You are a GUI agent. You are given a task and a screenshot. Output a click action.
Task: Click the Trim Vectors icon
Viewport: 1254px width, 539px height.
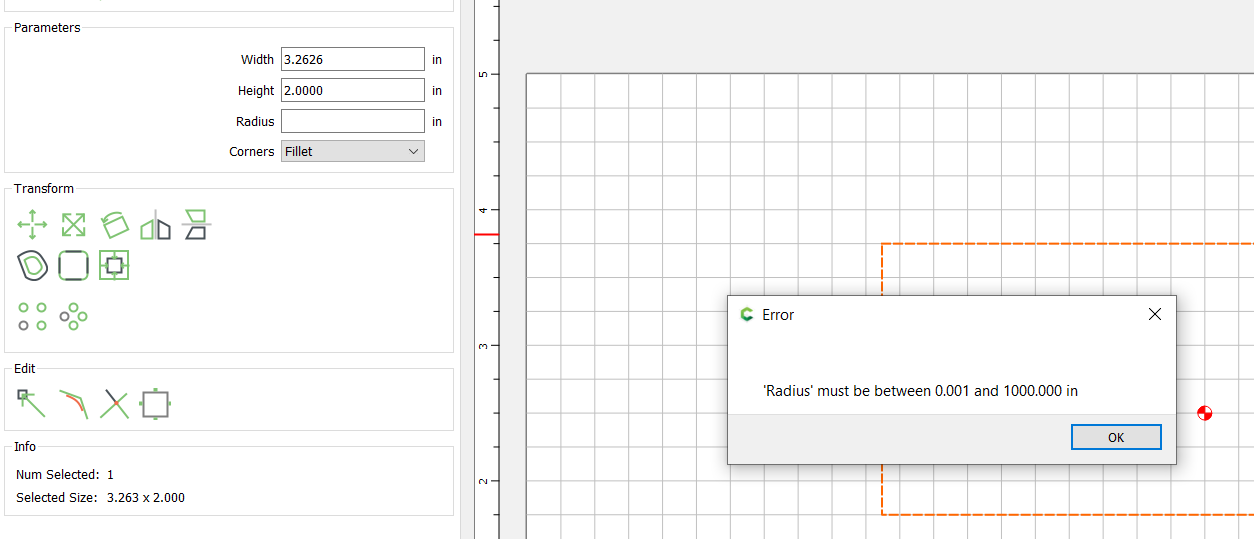pos(114,403)
